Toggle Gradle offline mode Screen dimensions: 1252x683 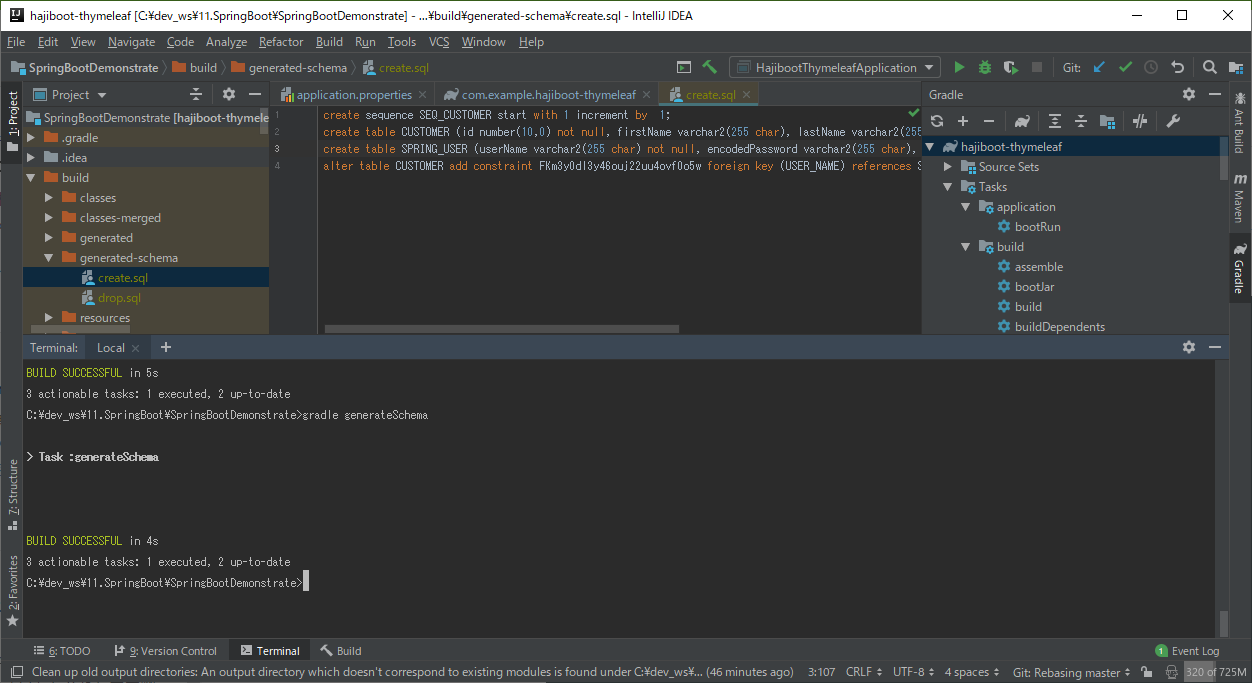(x=1140, y=121)
